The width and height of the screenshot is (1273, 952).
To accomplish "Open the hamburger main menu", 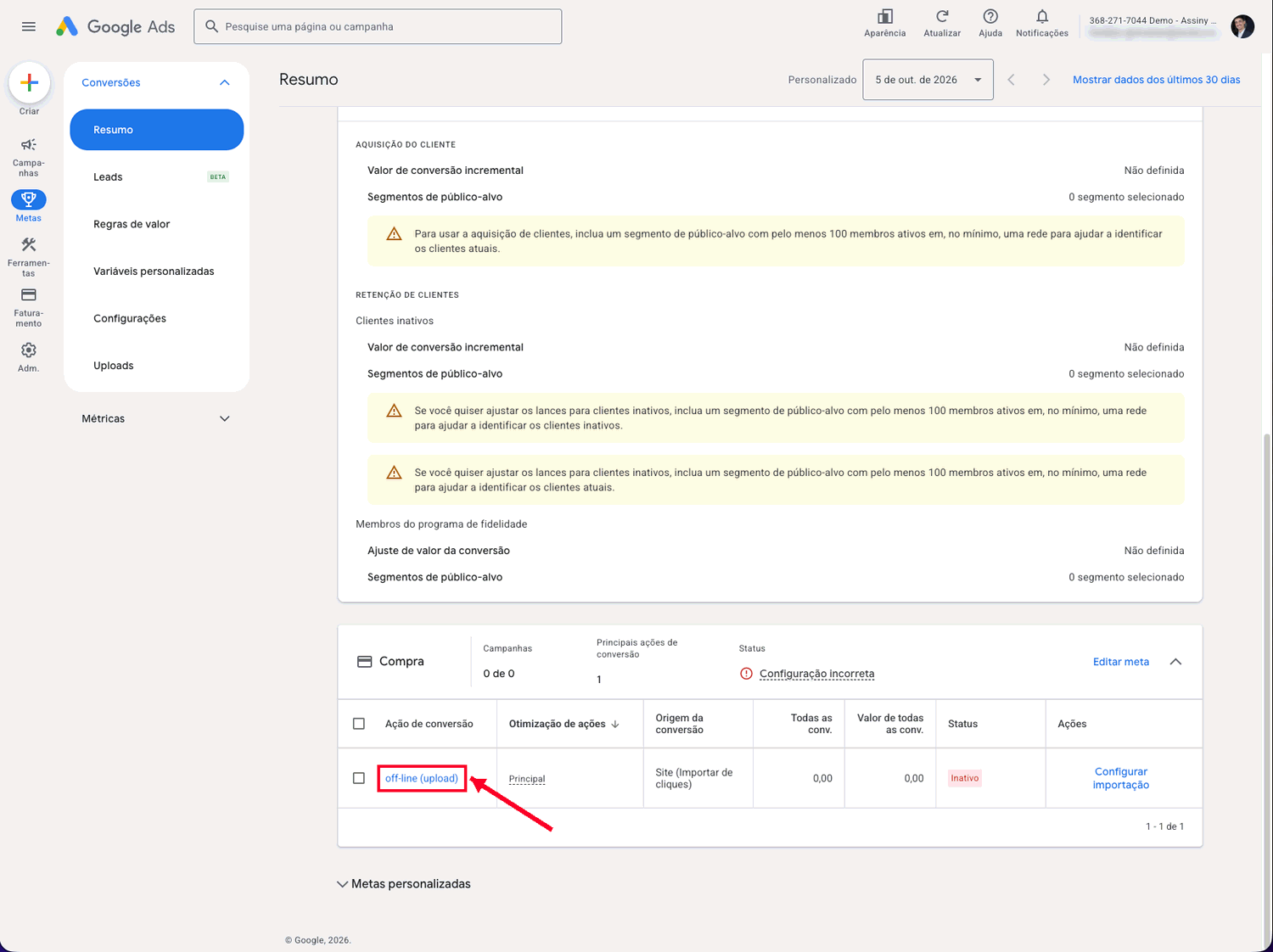I will point(29,26).
